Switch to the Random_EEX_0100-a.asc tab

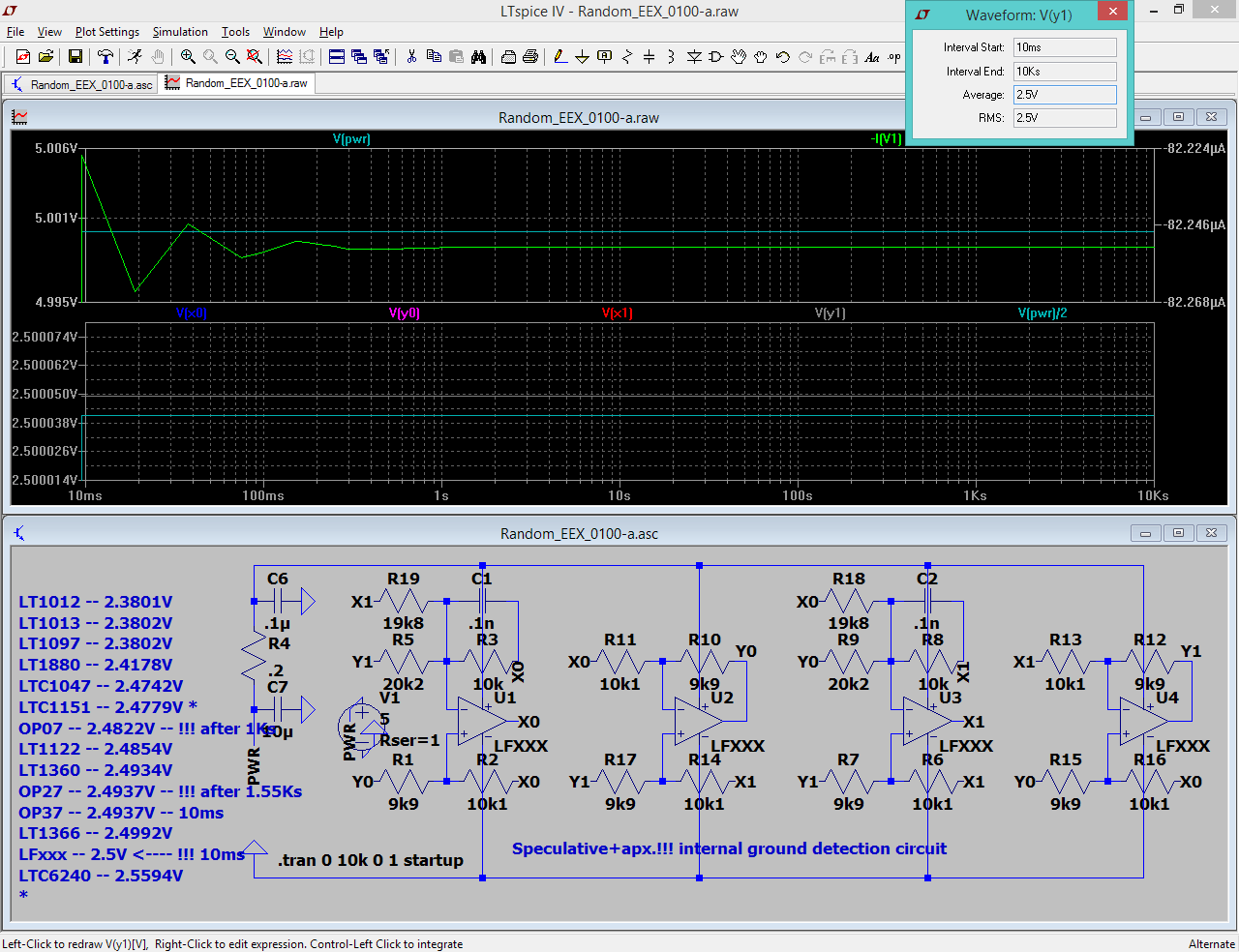[x=81, y=84]
